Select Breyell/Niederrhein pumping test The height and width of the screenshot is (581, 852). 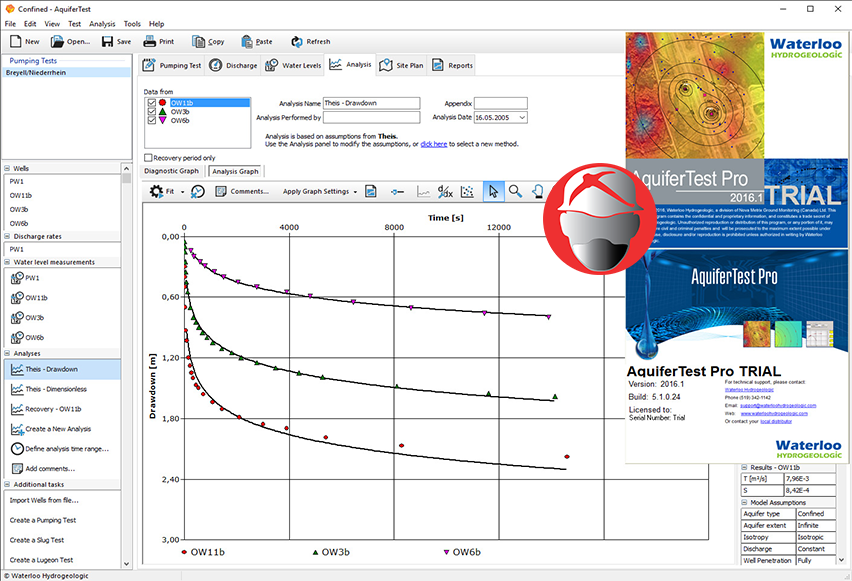pos(66,72)
